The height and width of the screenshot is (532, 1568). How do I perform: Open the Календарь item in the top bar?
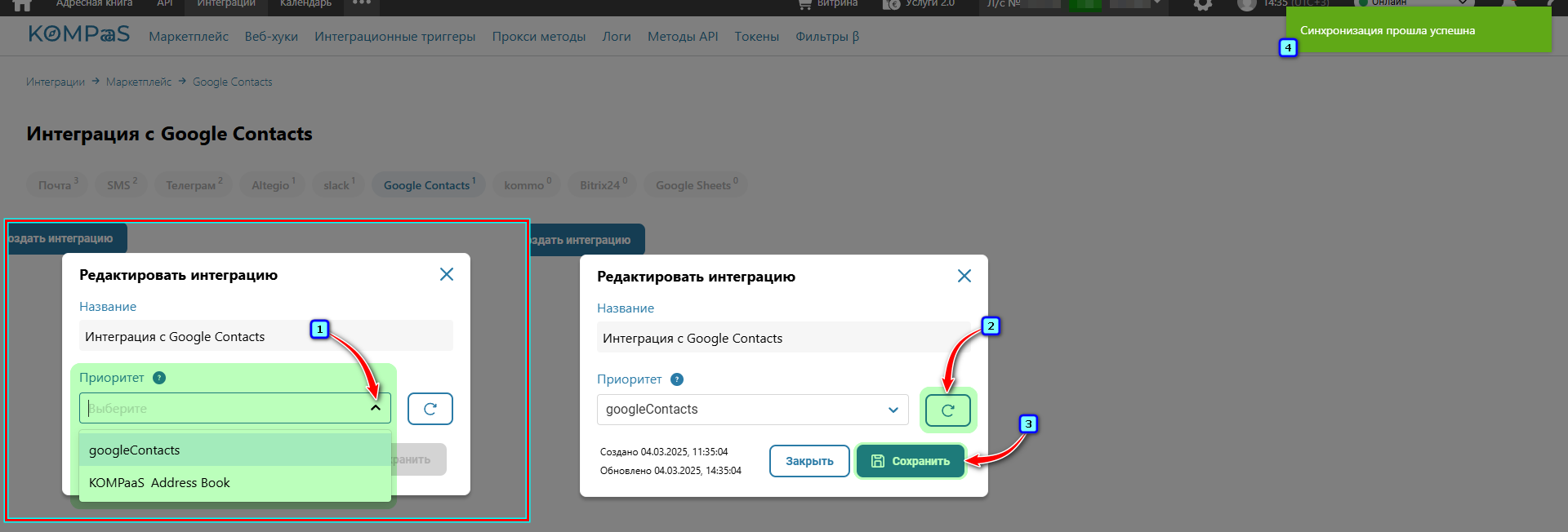tap(305, 3)
